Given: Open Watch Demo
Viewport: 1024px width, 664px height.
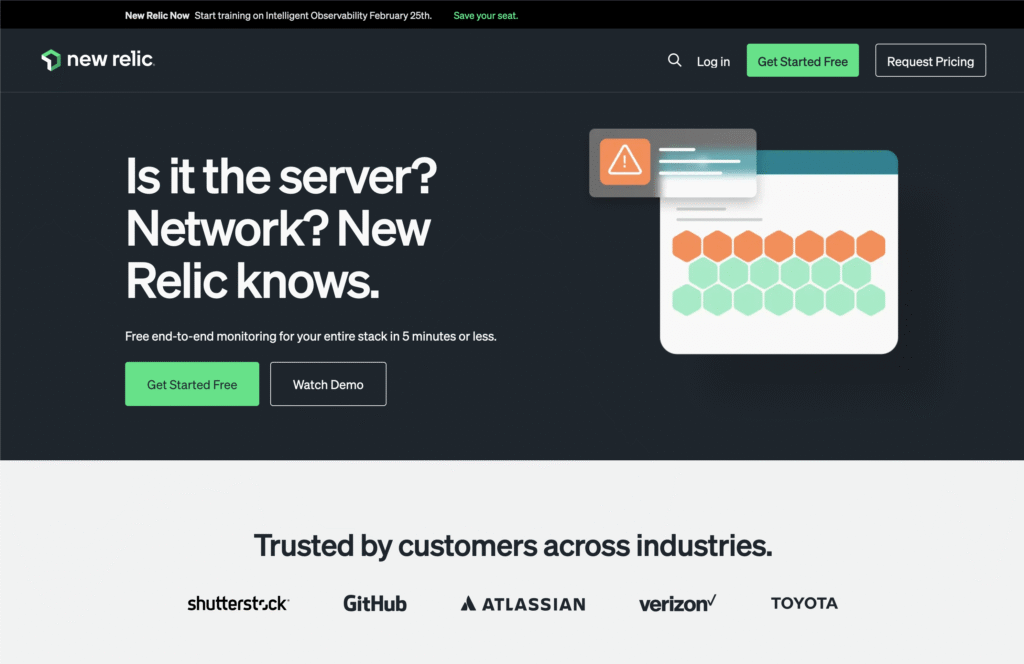Looking at the screenshot, I should pyautogui.click(x=327, y=383).
